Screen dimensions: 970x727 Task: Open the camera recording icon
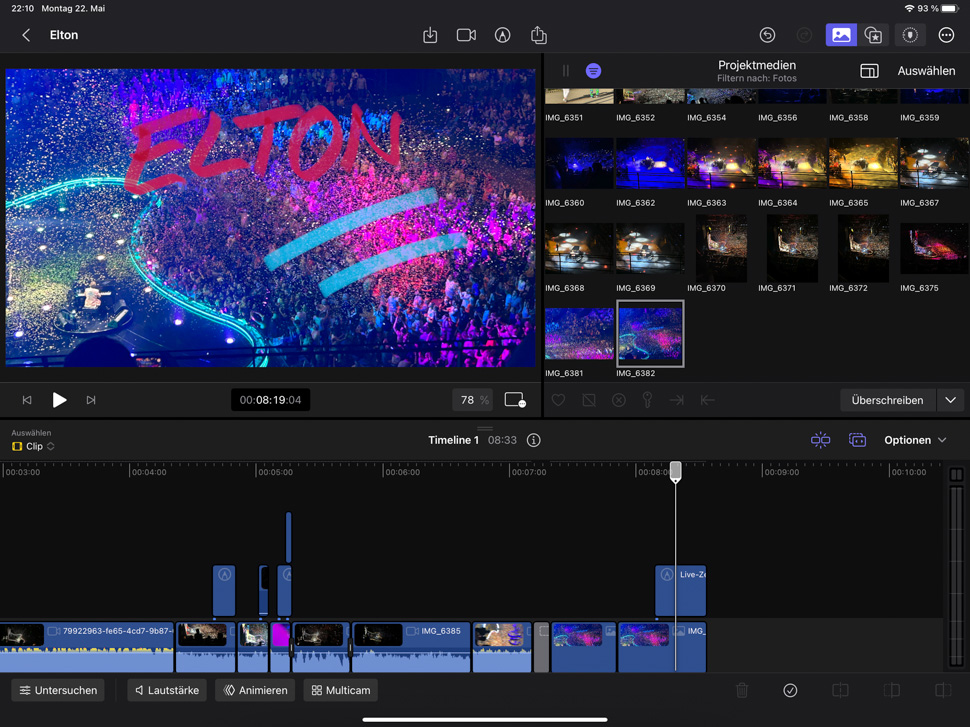[466, 35]
